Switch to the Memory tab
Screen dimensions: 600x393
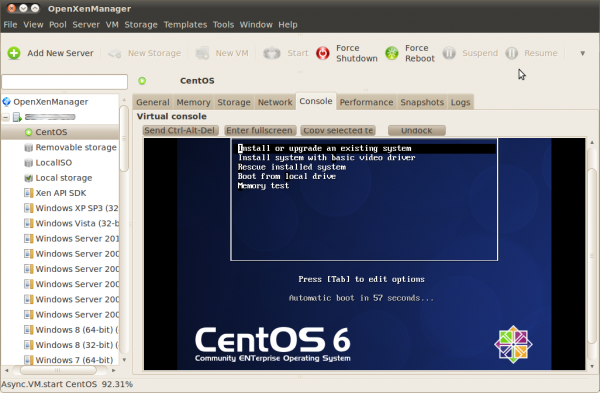click(x=194, y=102)
